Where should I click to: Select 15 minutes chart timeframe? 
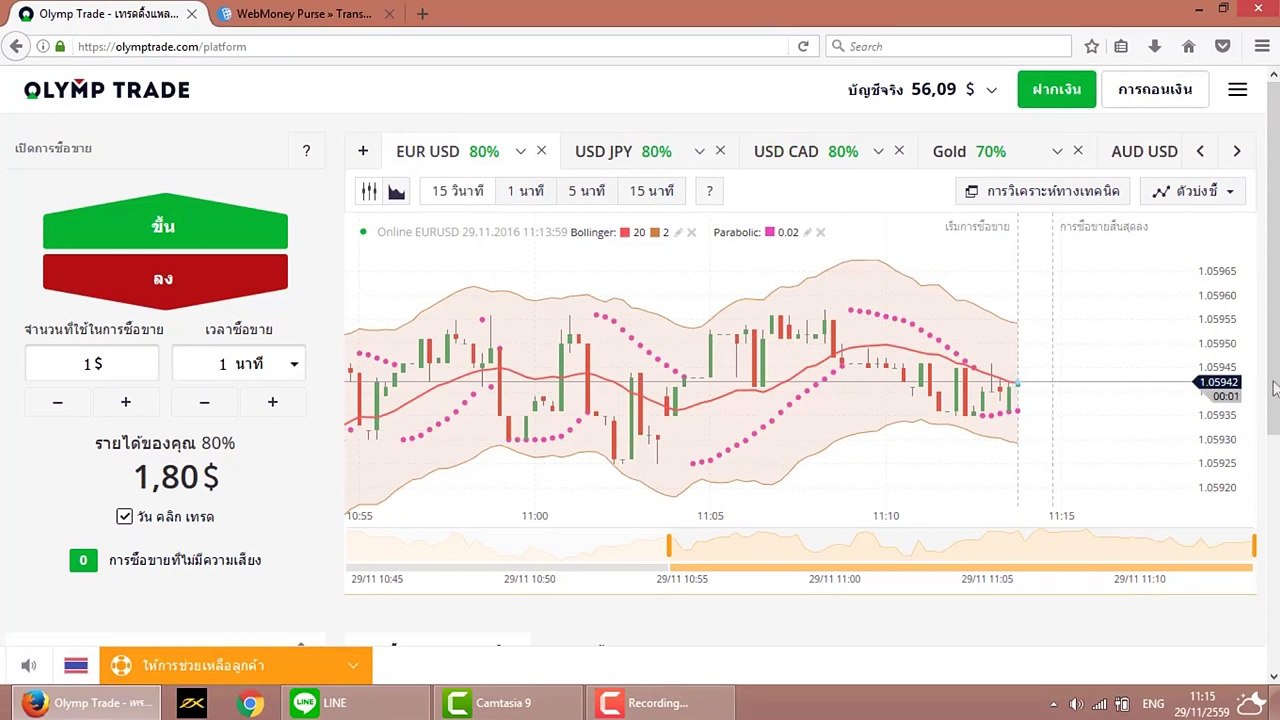tap(652, 191)
